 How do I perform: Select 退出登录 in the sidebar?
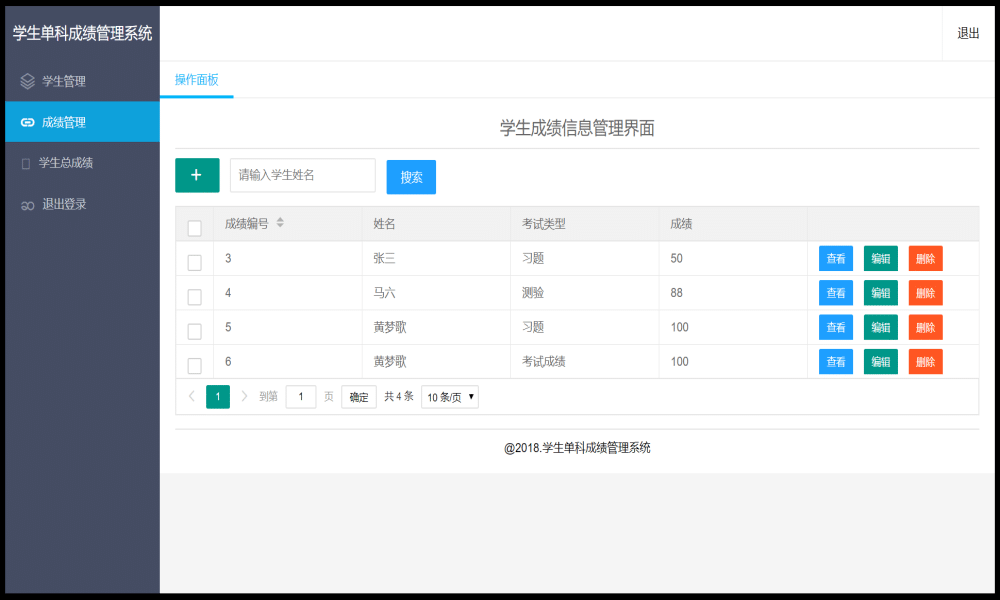pyautogui.click(x=82, y=205)
